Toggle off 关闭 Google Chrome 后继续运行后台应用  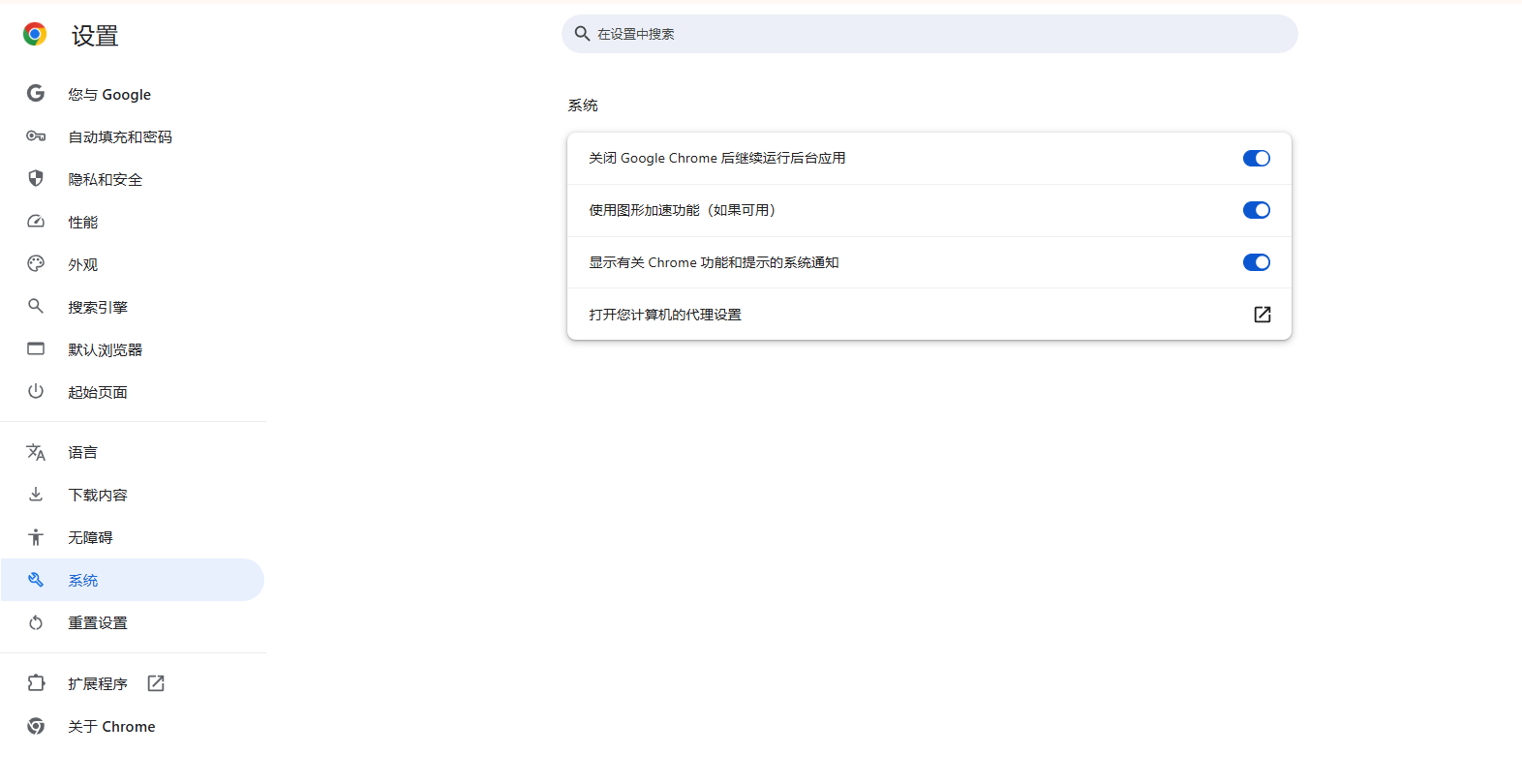tap(1257, 158)
